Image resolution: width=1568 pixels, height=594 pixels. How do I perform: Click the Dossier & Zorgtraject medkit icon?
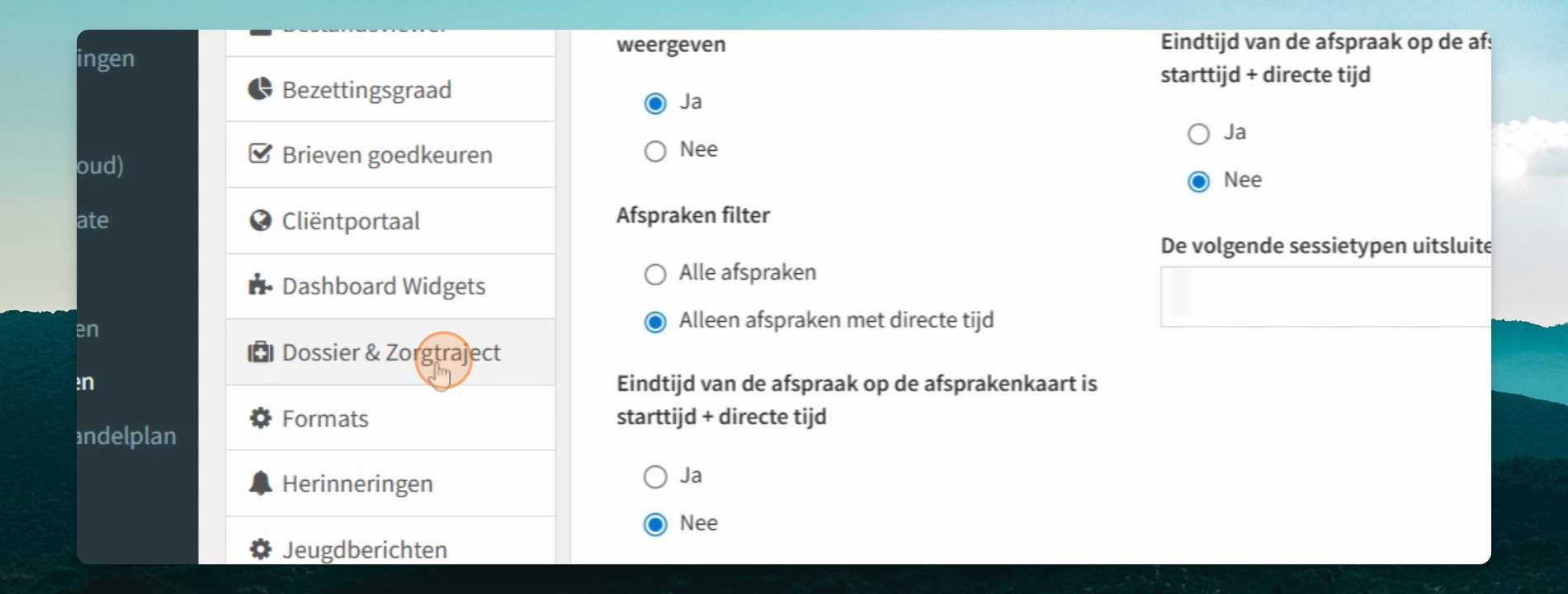[x=260, y=352]
